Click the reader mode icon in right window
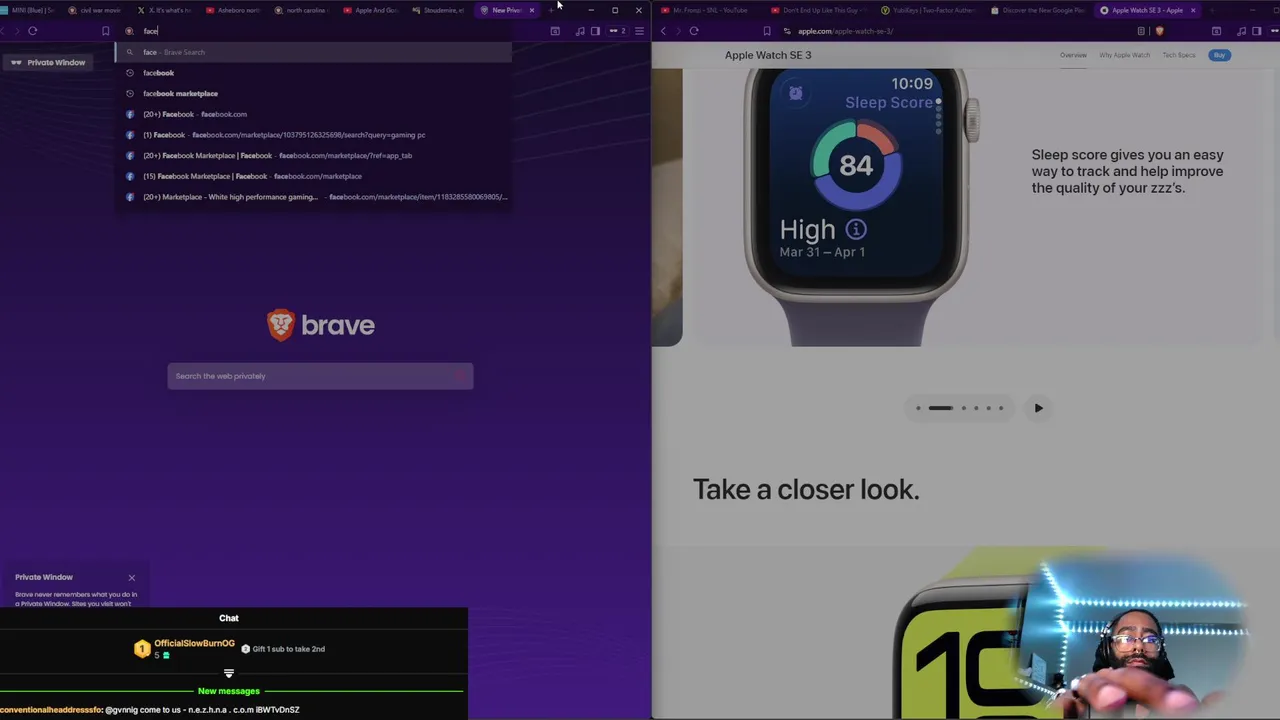Viewport: 1280px width, 720px height. point(1141,31)
